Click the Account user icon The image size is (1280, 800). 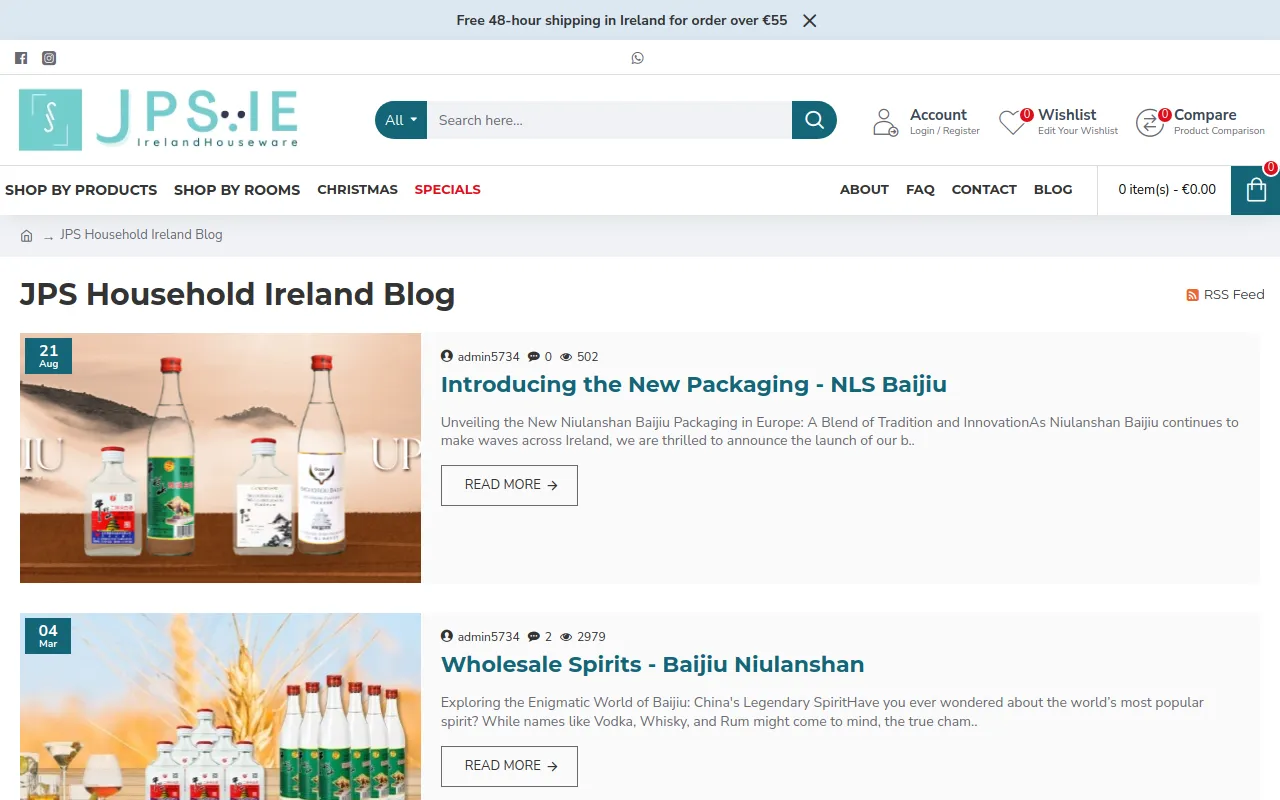coord(885,122)
